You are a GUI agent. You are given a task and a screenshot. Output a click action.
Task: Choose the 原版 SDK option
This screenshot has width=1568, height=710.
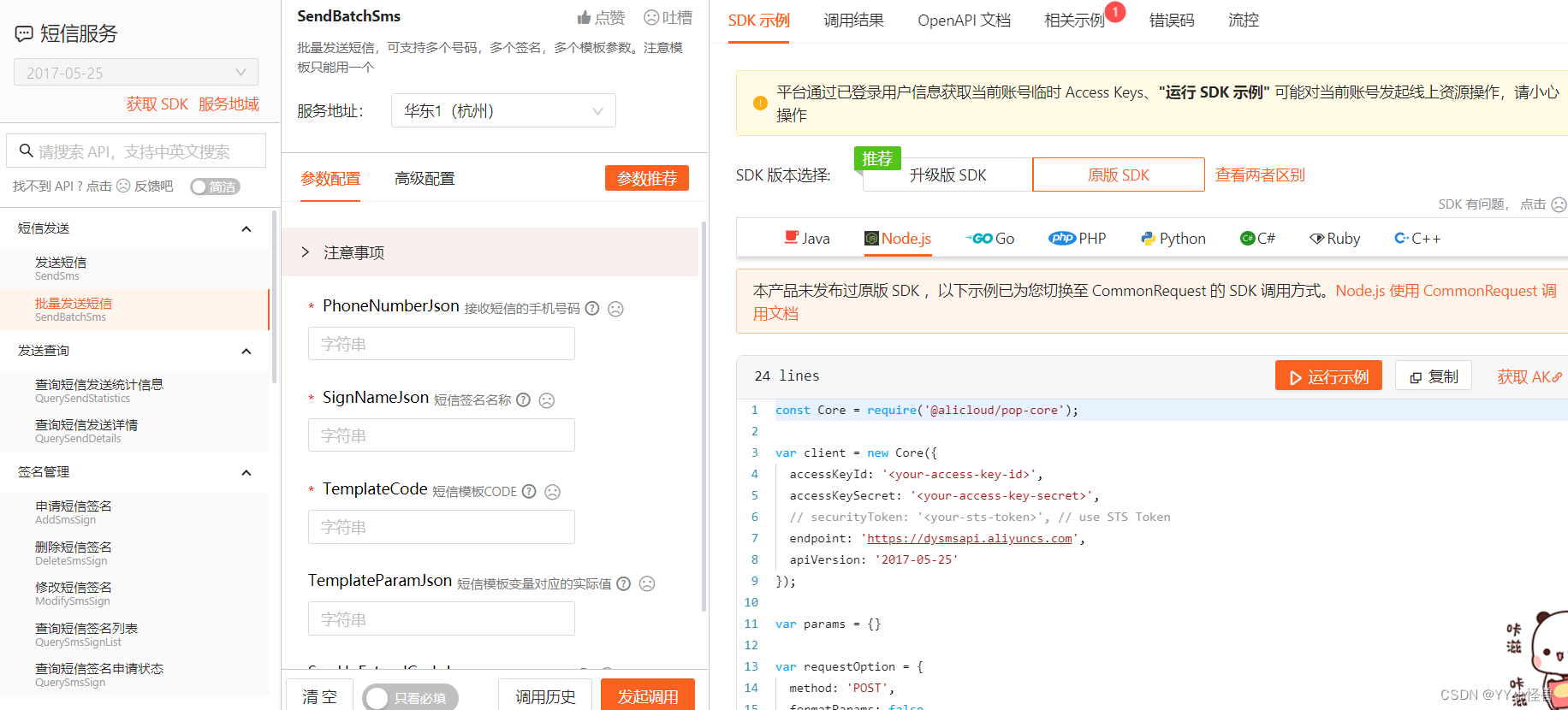(1119, 175)
